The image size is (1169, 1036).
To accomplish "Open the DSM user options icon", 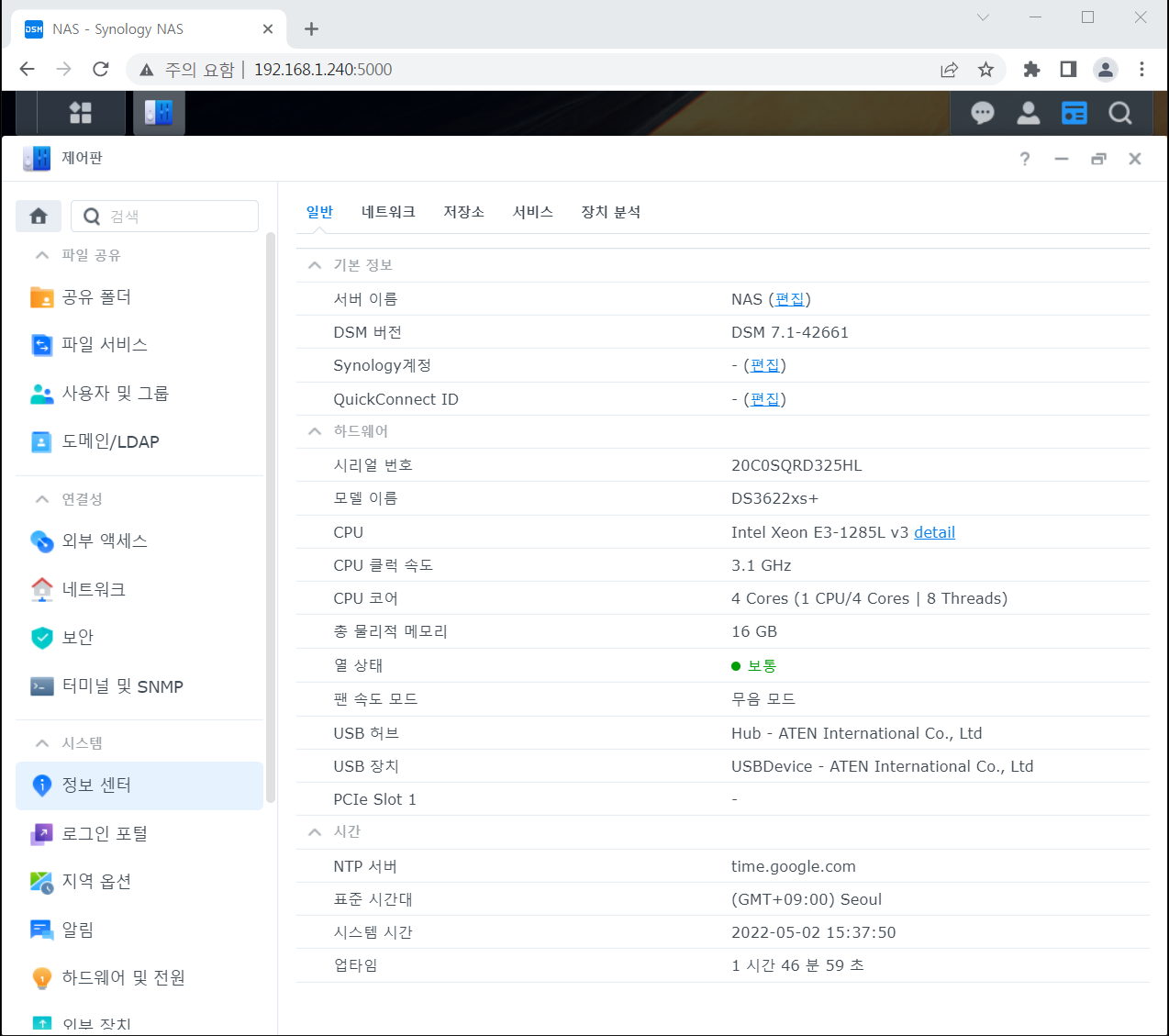I will click(1029, 113).
